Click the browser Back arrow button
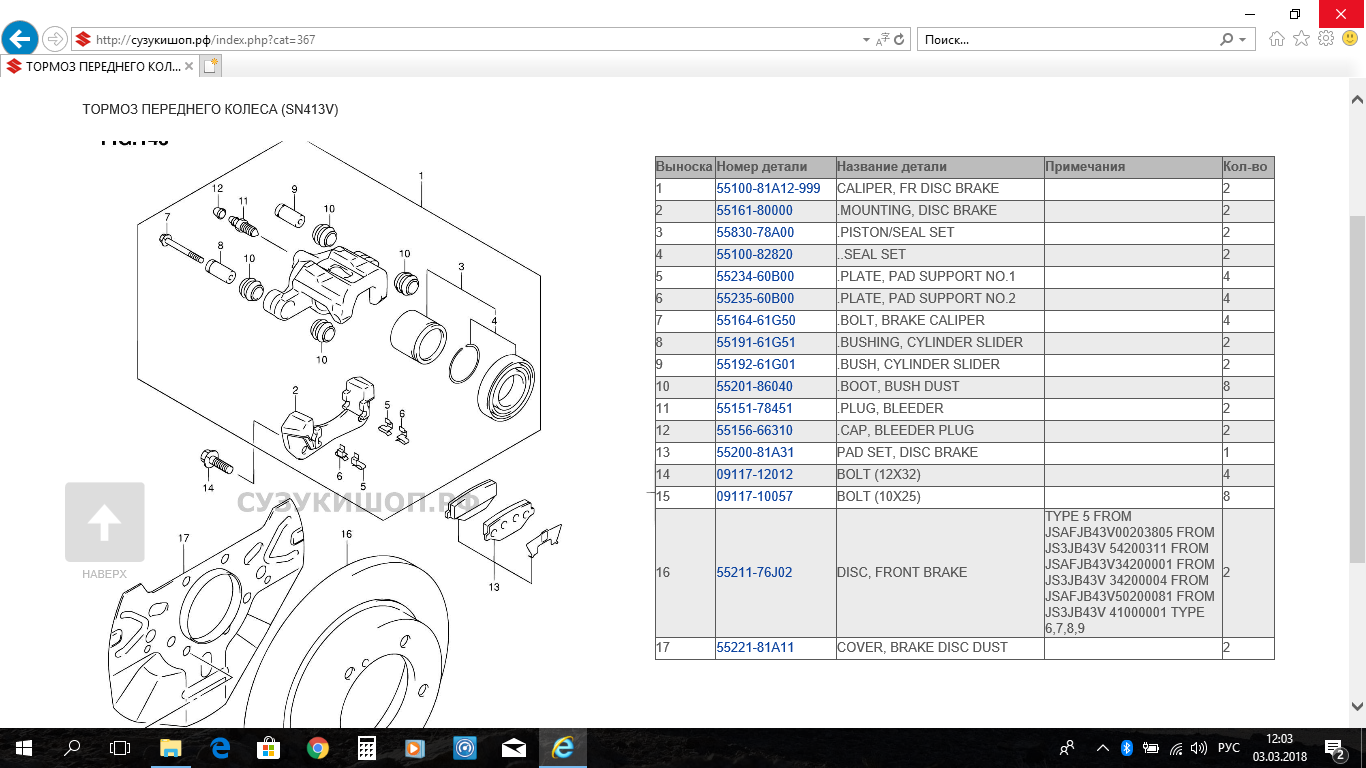 (x=20, y=40)
